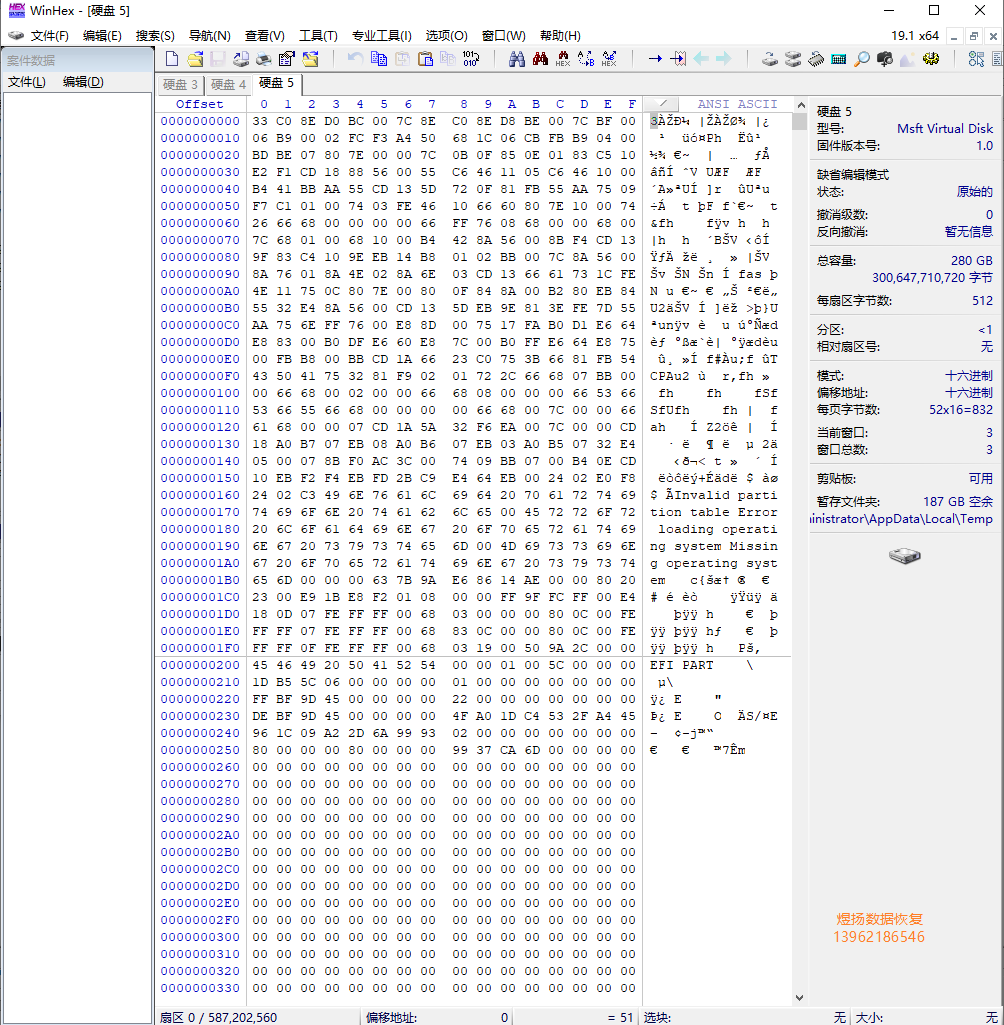Open Find Text with blue binoculars icon
Image resolution: width=1004 pixels, height=1025 pixels.
(x=517, y=59)
